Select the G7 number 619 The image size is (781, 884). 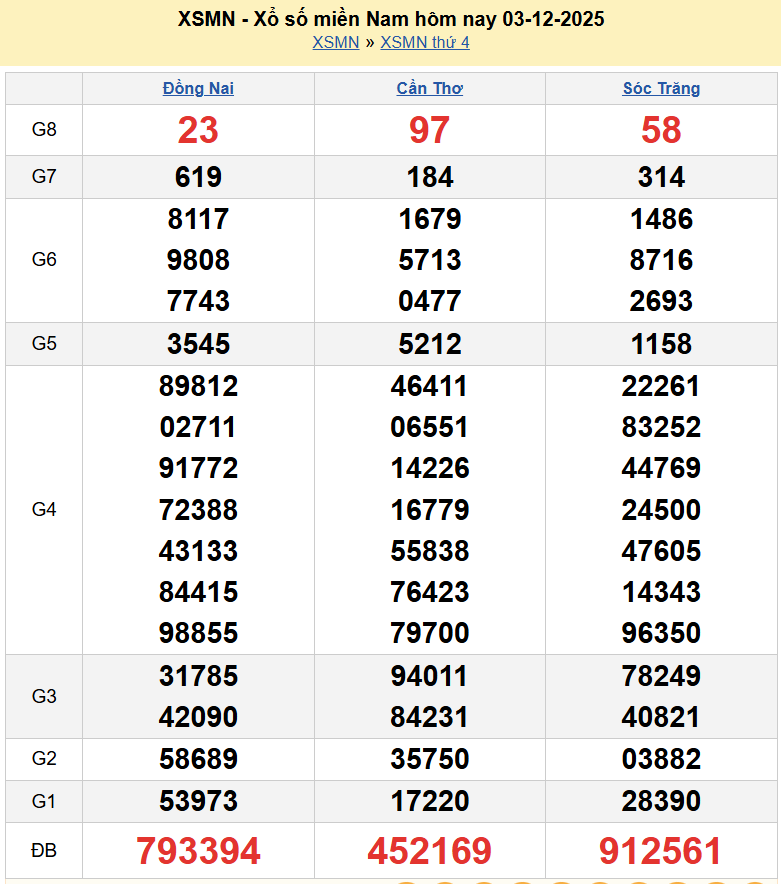(x=198, y=177)
